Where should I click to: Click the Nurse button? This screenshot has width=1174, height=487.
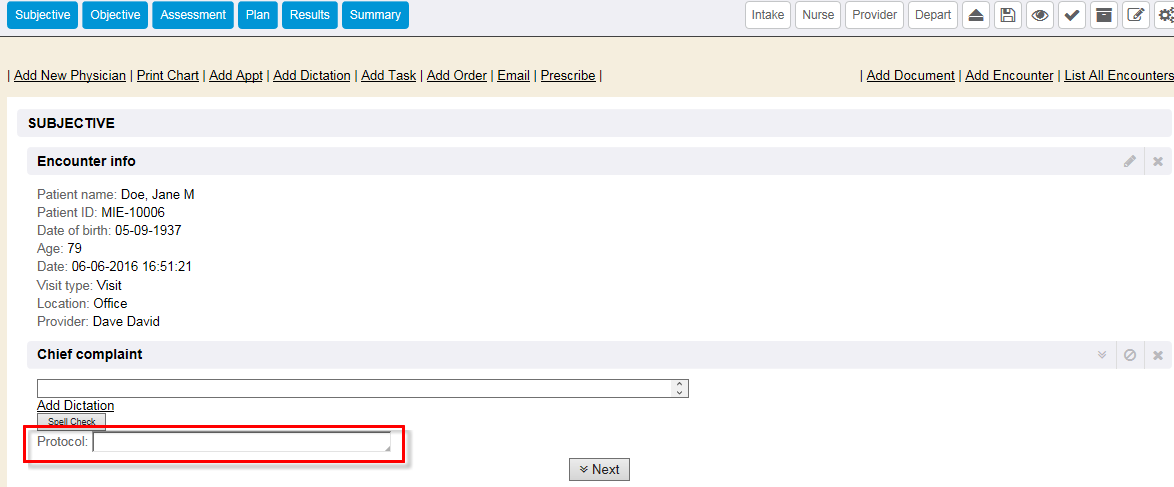(x=818, y=15)
